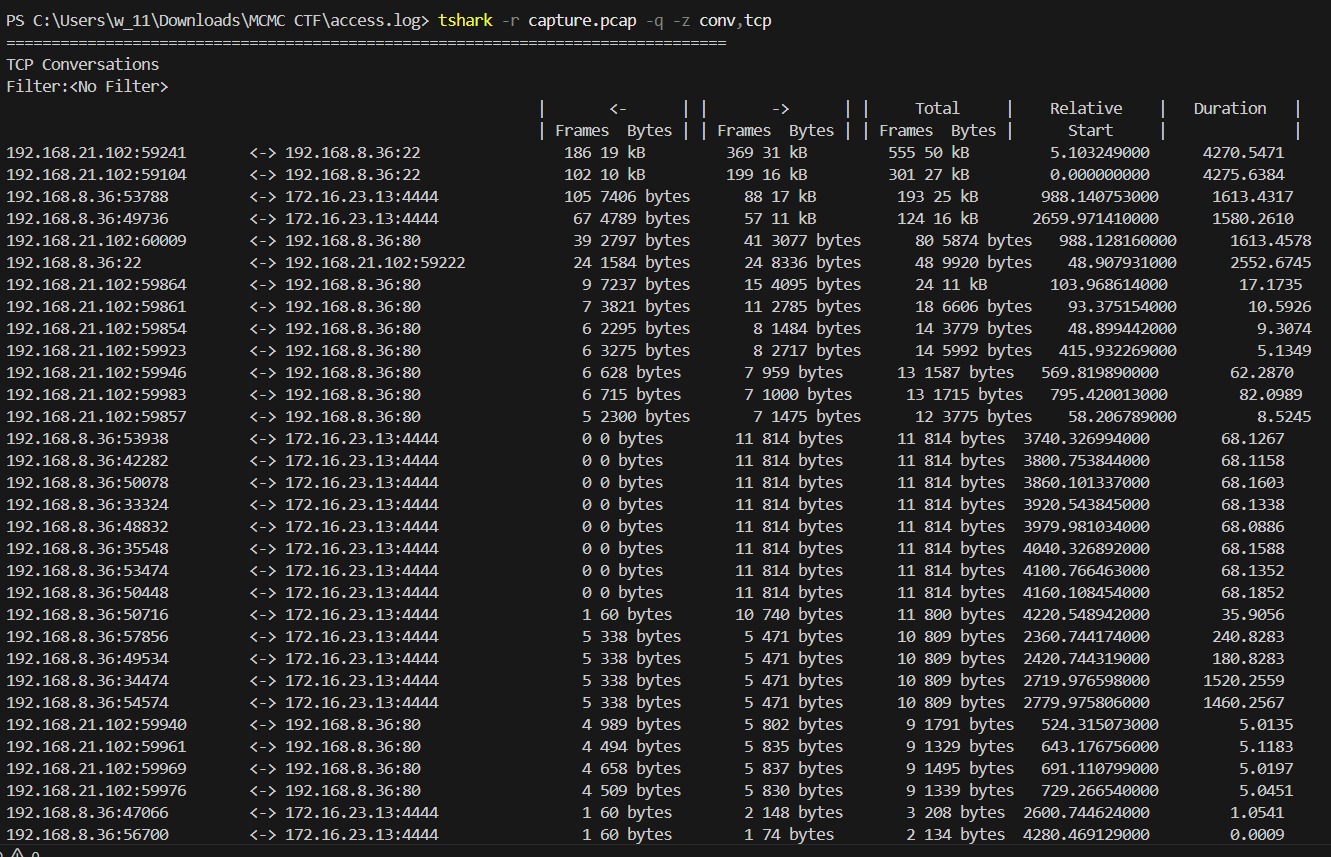1331x857 pixels.
Task: Click the conv,tcp argument in command
Action: (x=735, y=20)
